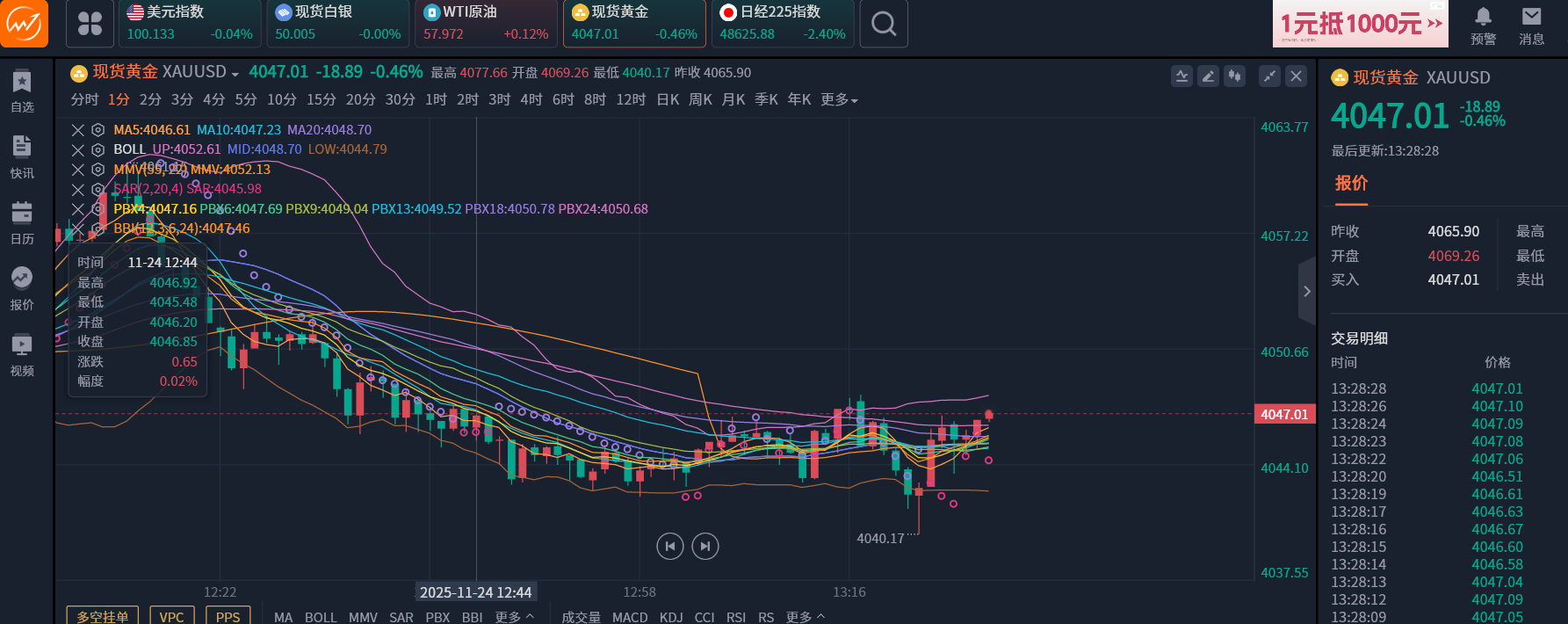1568x624 pixels.
Task: Select the 15分 timeframe tab
Action: (x=321, y=100)
